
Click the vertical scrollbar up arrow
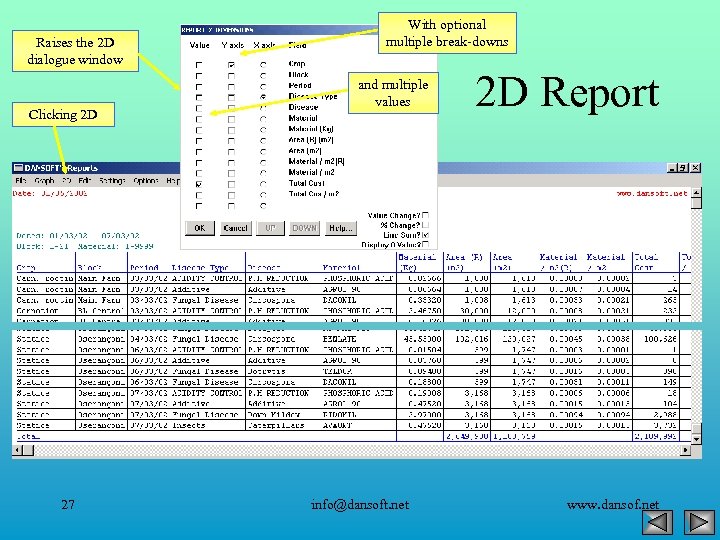tap(696, 193)
